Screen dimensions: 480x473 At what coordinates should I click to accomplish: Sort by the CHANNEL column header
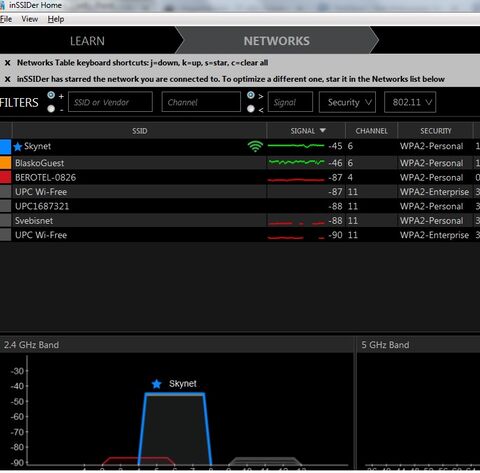(371, 131)
